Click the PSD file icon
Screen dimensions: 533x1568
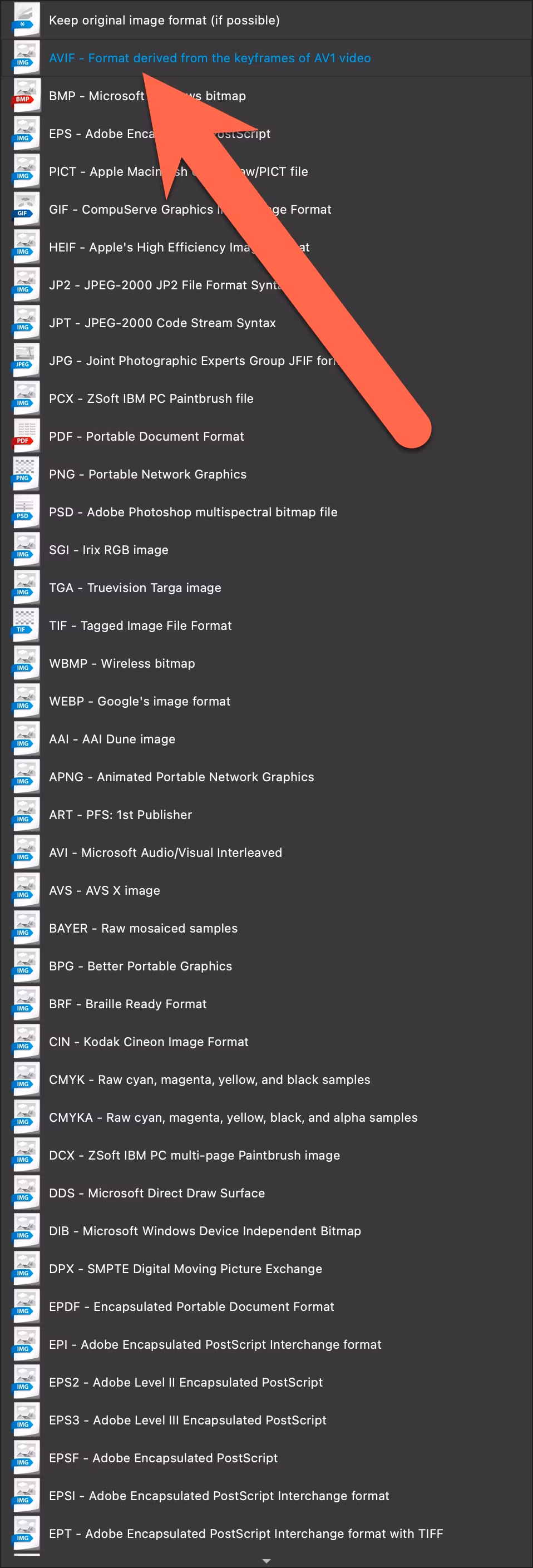(26, 511)
